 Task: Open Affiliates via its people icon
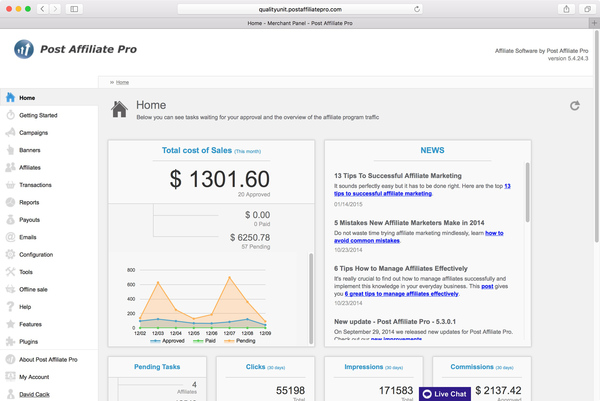point(10,167)
